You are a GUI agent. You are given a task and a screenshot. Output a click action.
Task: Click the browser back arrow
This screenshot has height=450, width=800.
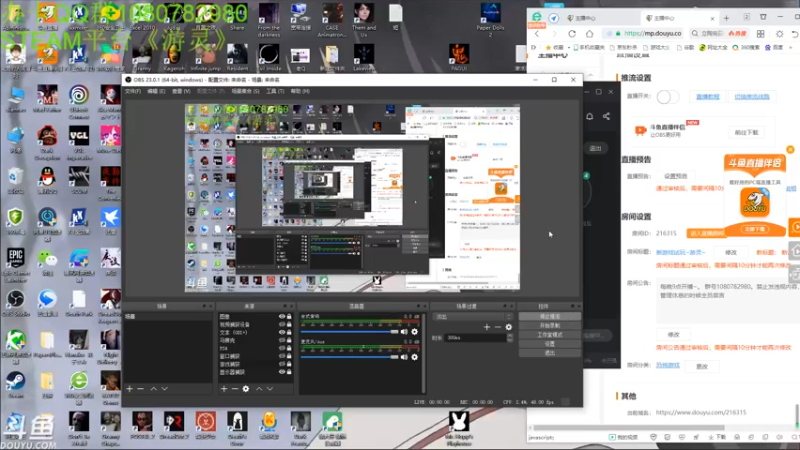point(537,34)
